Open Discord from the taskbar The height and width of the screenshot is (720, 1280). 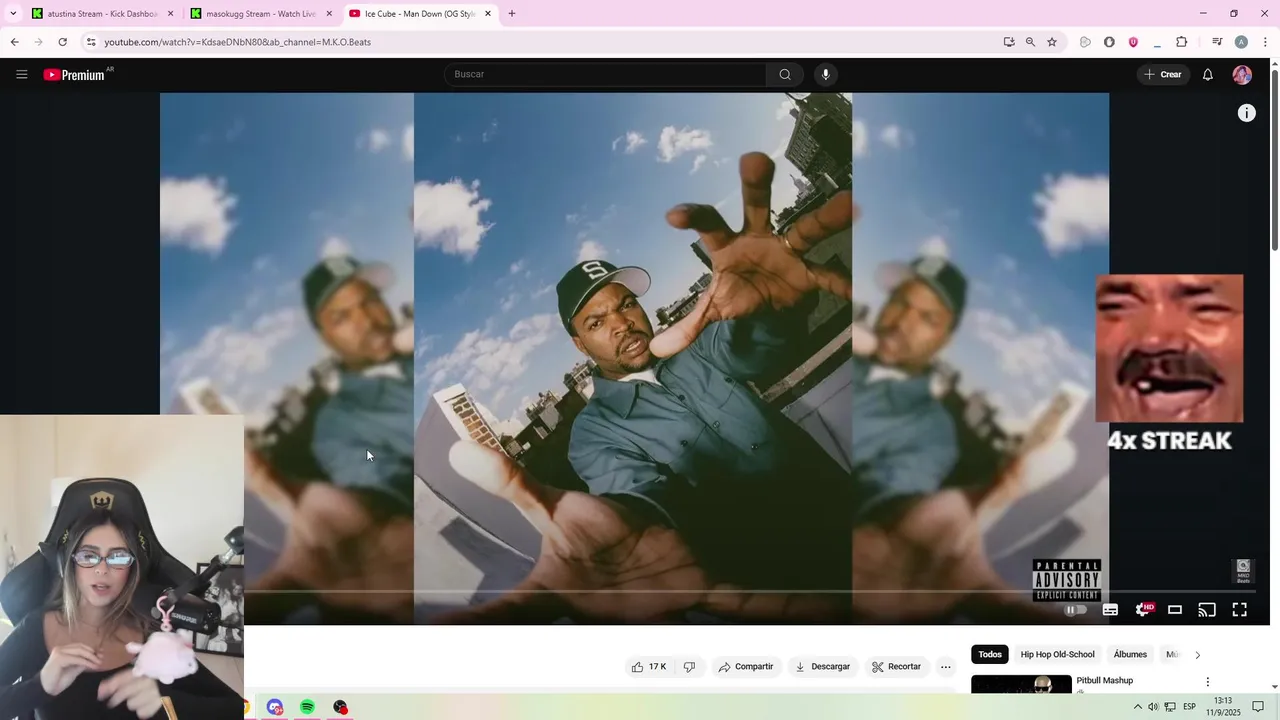(x=275, y=707)
